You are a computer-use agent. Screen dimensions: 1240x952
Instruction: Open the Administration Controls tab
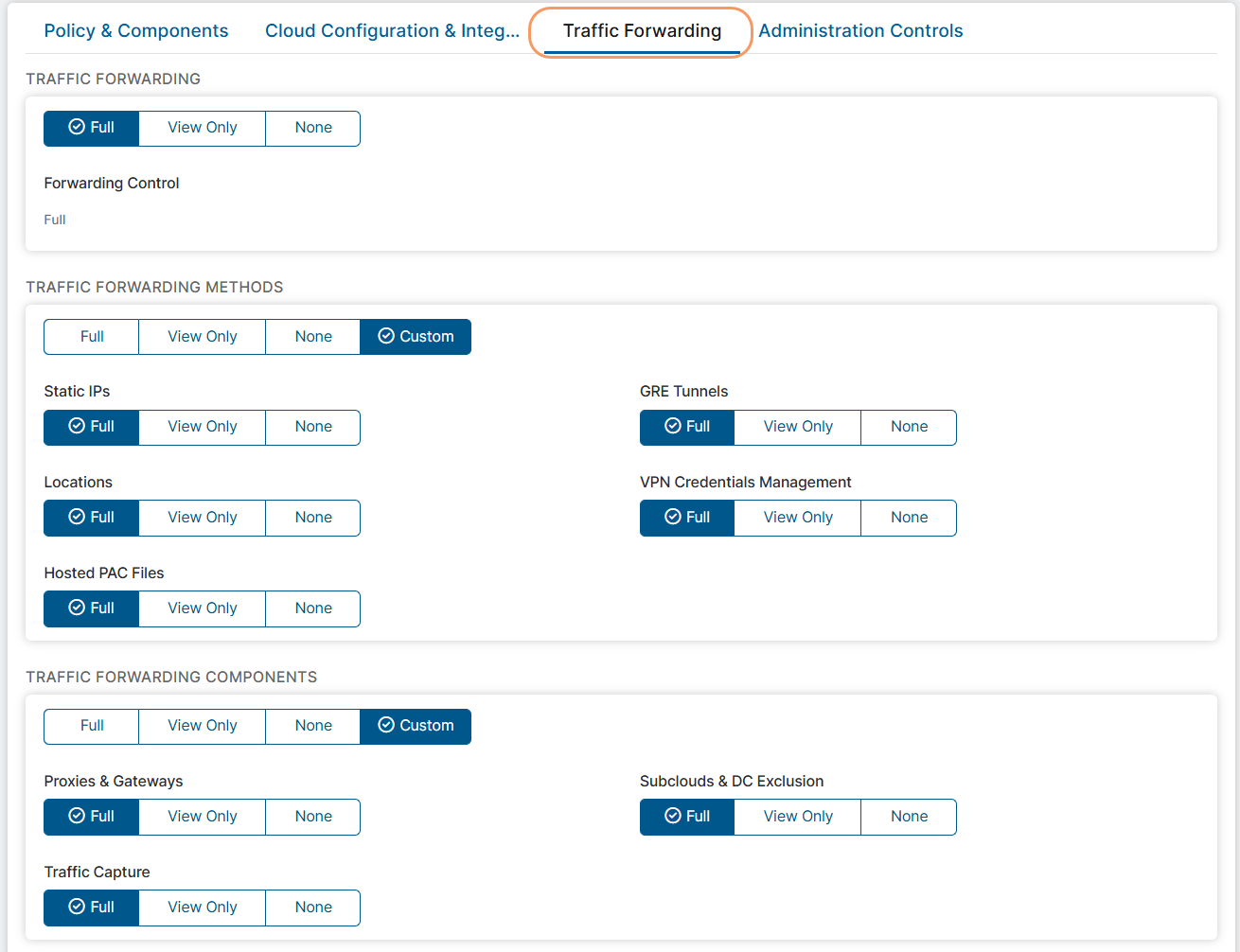(x=860, y=30)
